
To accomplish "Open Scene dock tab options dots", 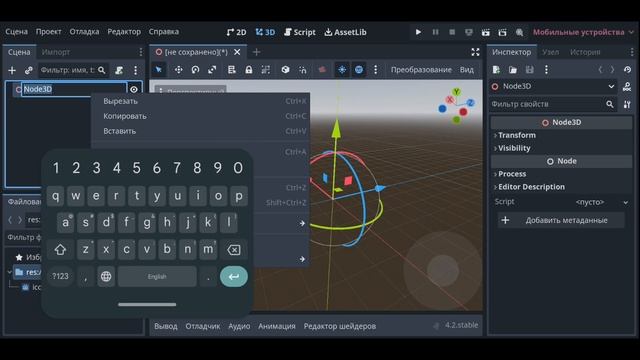I will [x=141, y=52].
